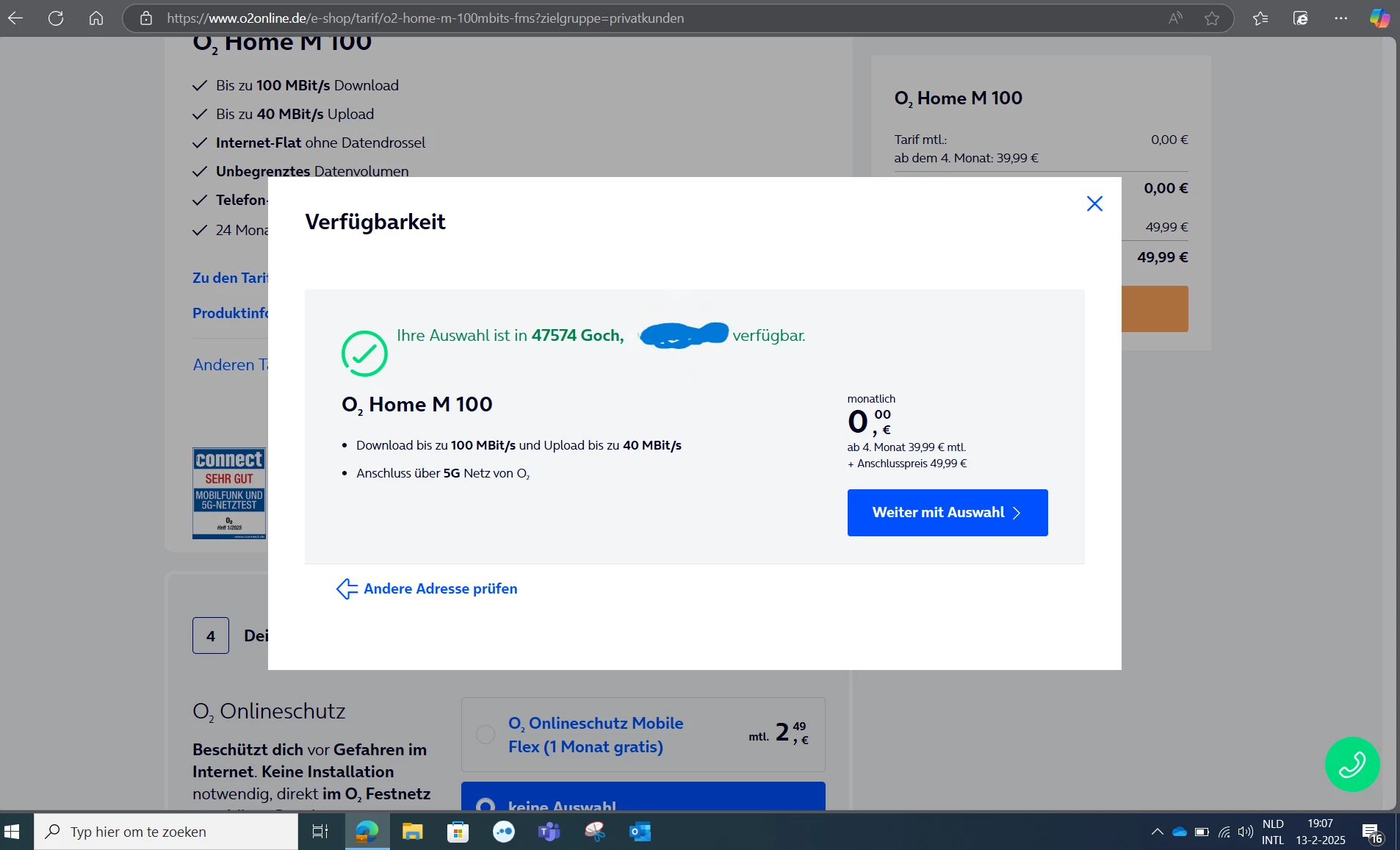1400x850 pixels.
Task: Click the taskbar search box
Action: [x=166, y=832]
